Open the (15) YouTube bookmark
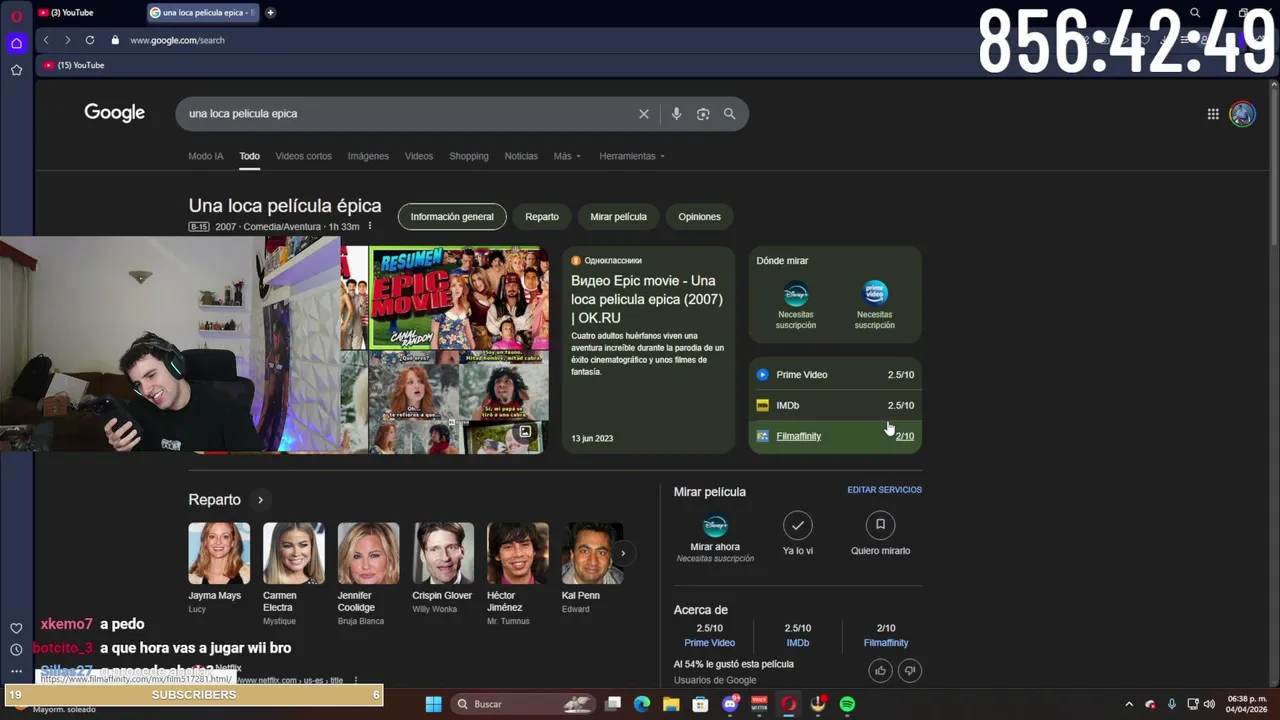Screen dimensions: 1280x720 pos(75,65)
